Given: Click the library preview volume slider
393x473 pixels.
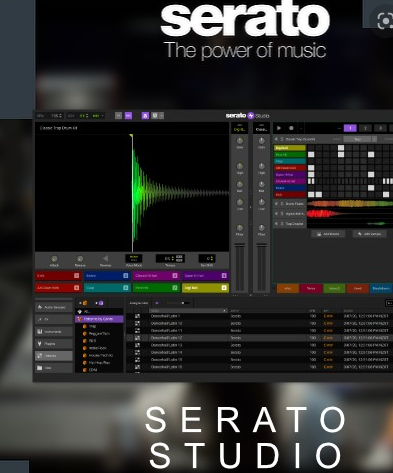Looking at the screenshot, I should (x=178, y=303).
